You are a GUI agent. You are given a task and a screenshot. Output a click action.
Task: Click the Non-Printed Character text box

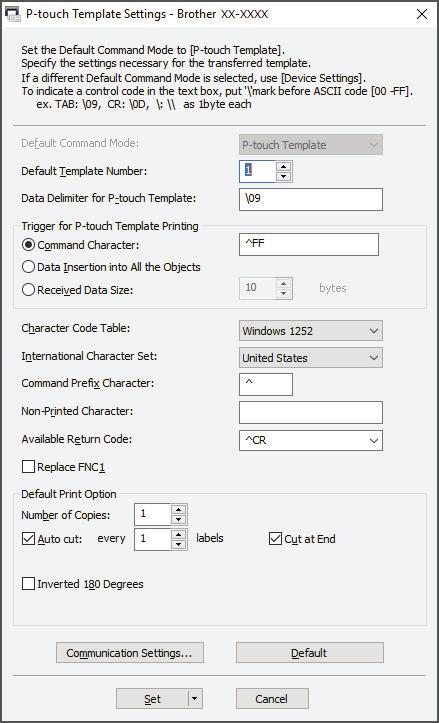(311, 412)
